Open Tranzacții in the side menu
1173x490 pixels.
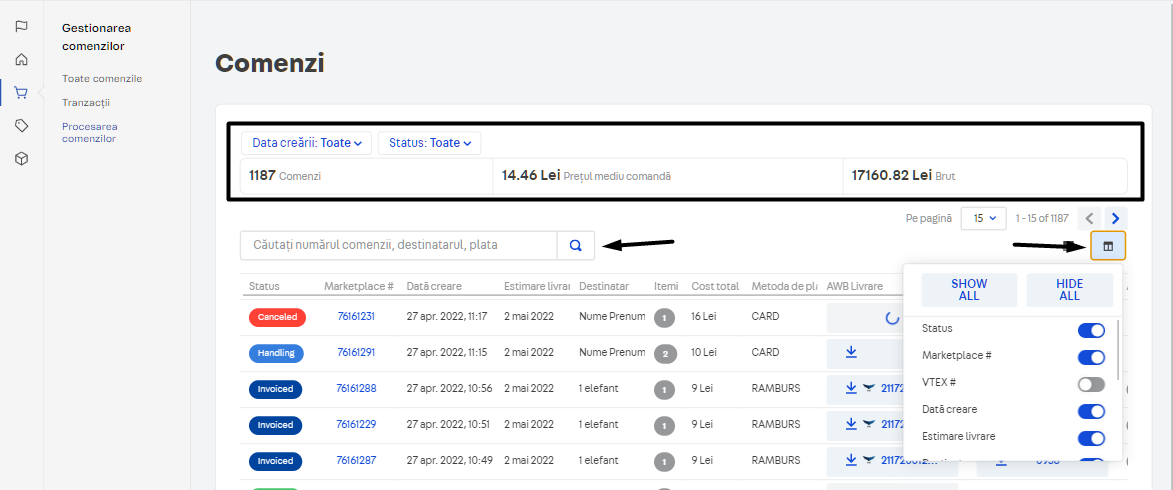coord(86,102)
